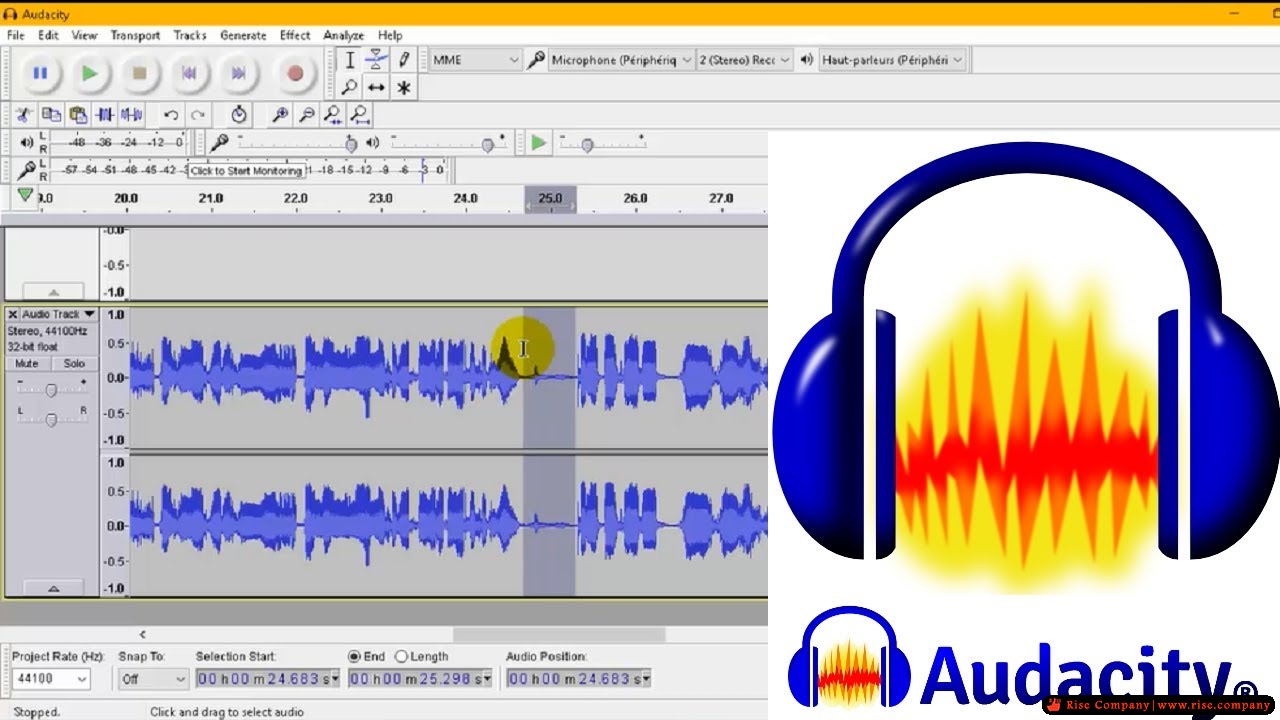This screenshot has width=1280, height=720.
Task: Select the Selection (I-beam) tool
Action: pos(349,60)
